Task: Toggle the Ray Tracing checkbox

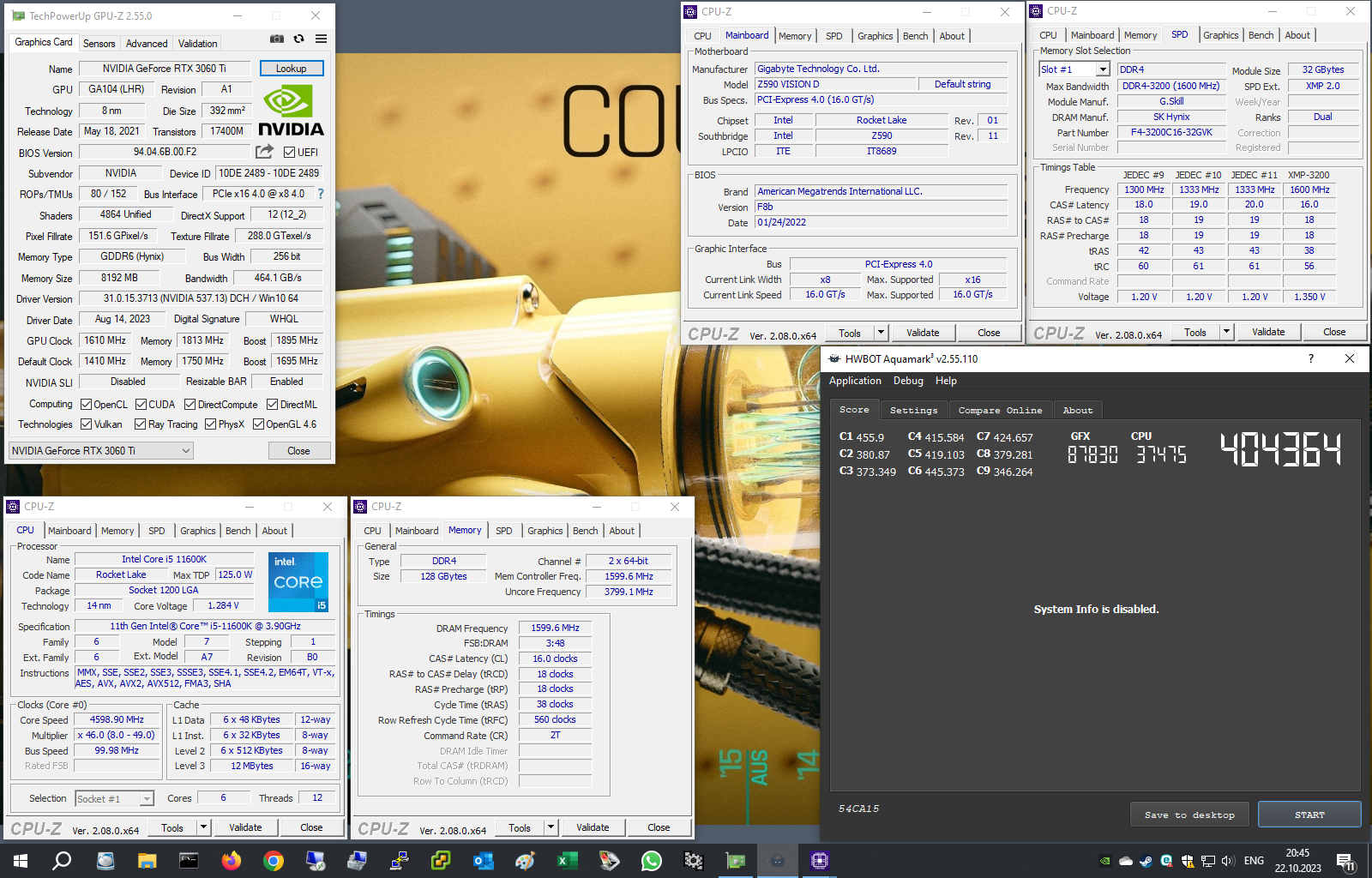Action: click(140, 424)
